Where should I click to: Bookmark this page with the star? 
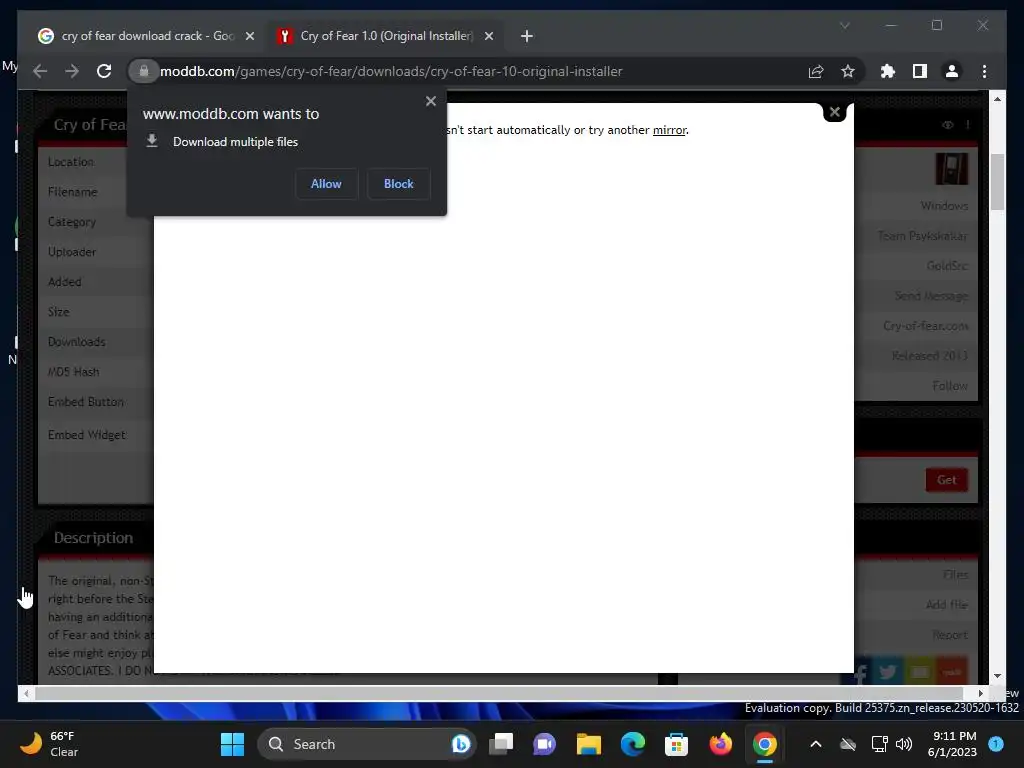848,71
